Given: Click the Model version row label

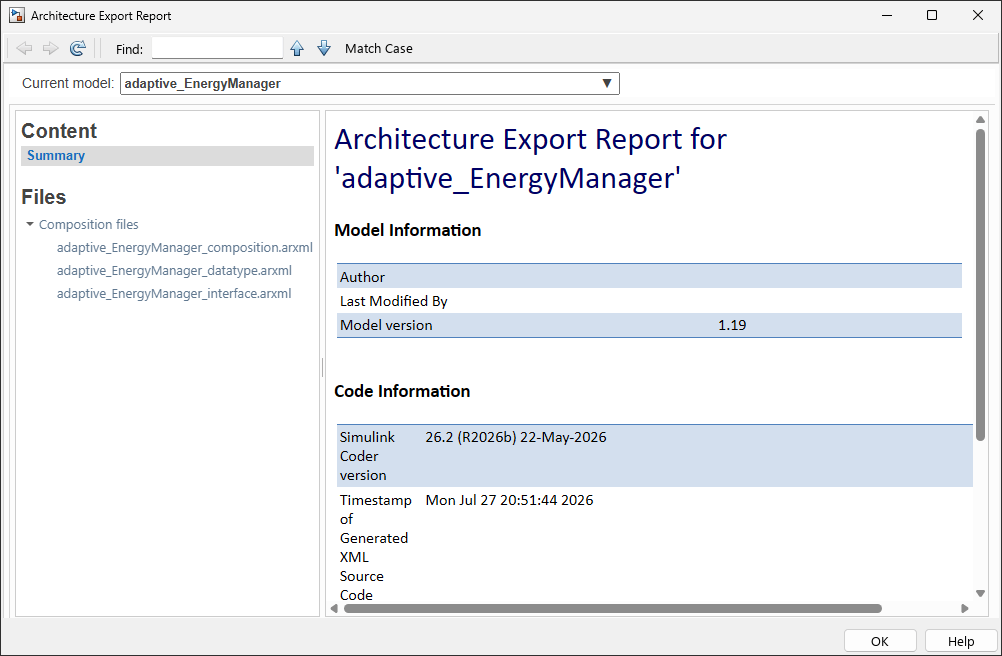Looking at the screenshot, I should (x=386, y=325).
